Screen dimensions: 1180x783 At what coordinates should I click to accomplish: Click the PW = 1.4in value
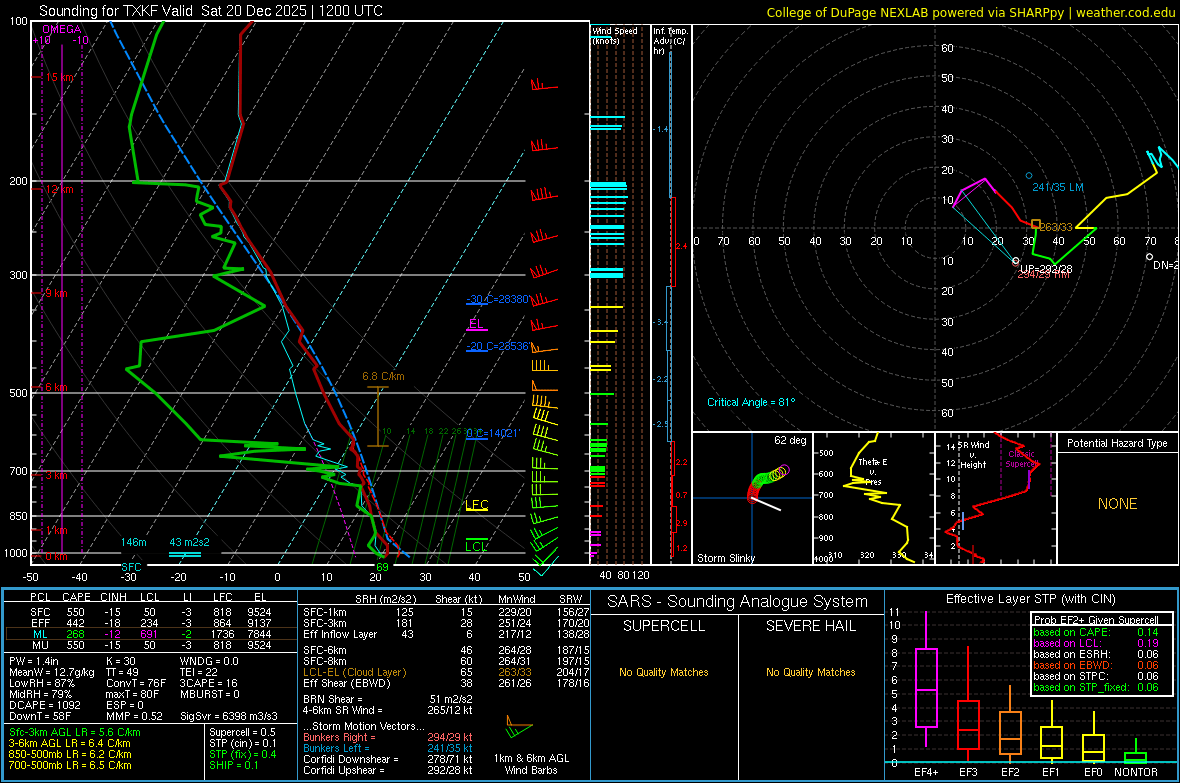[34, 661]
